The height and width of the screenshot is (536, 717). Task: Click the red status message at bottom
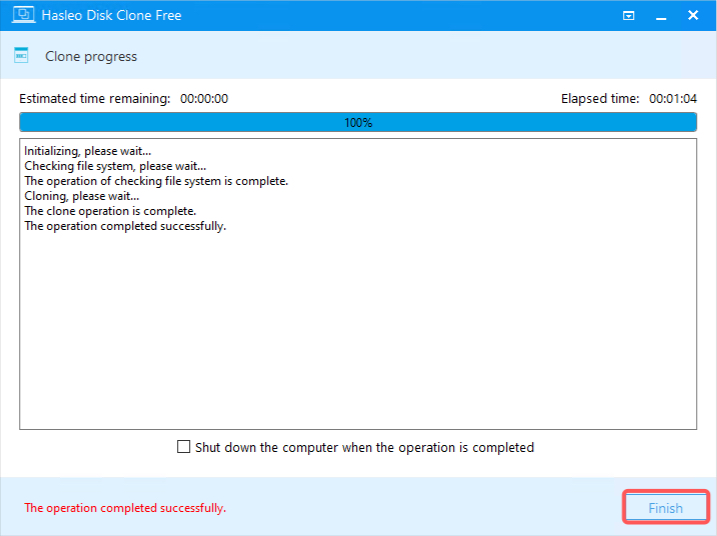coord(125,508)
